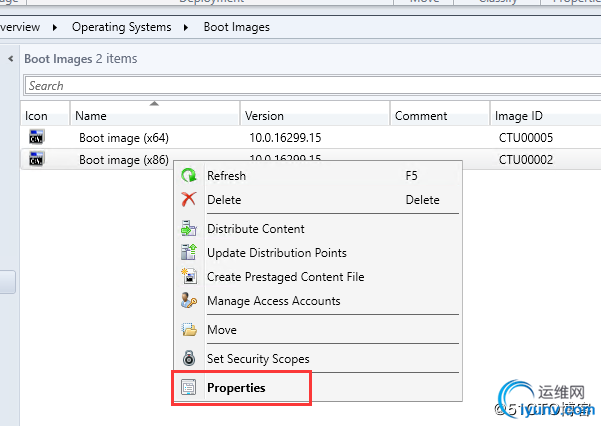Click the Update Distribution Points icon
The width and height of the screenshot is (601, 426).
[189, 253]
